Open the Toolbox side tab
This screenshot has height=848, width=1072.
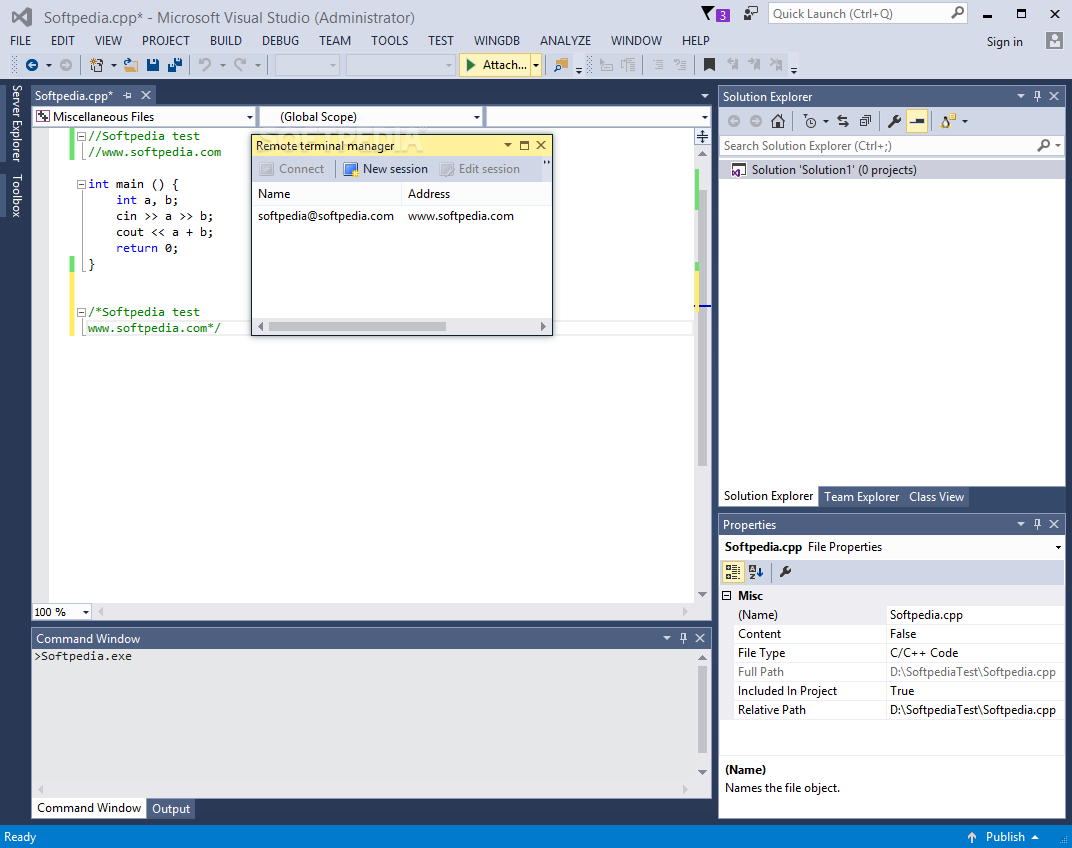pyautogui.click(x=16, y=196)
